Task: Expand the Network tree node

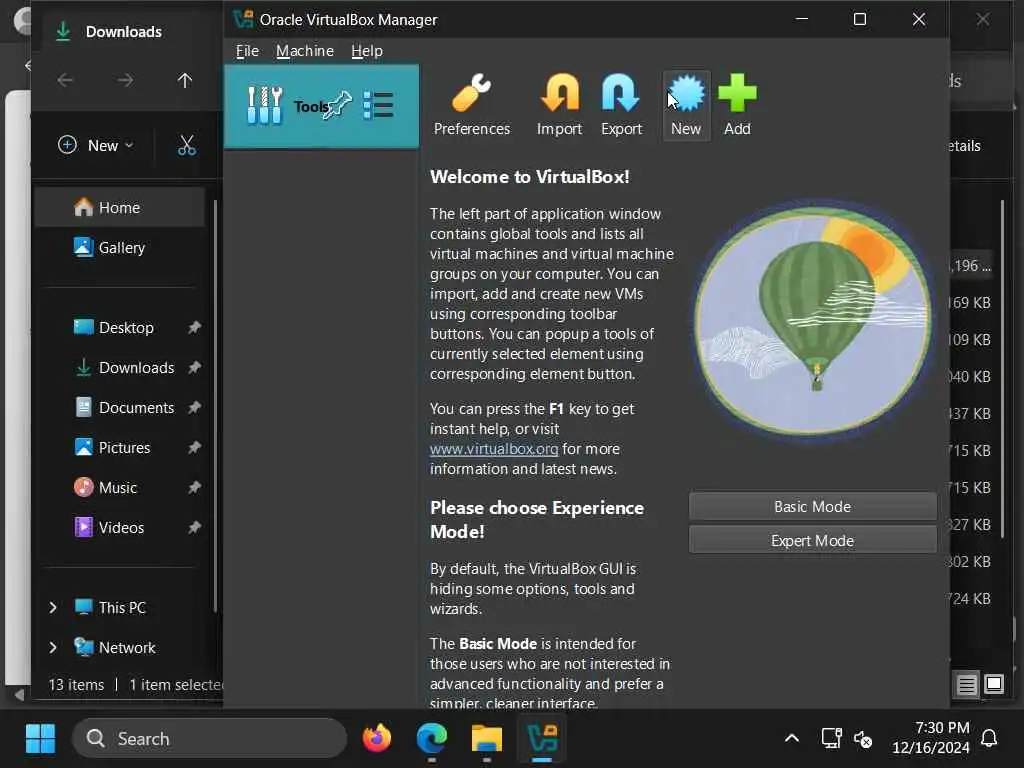Action: pyautogui.click(x=54, y=648)
